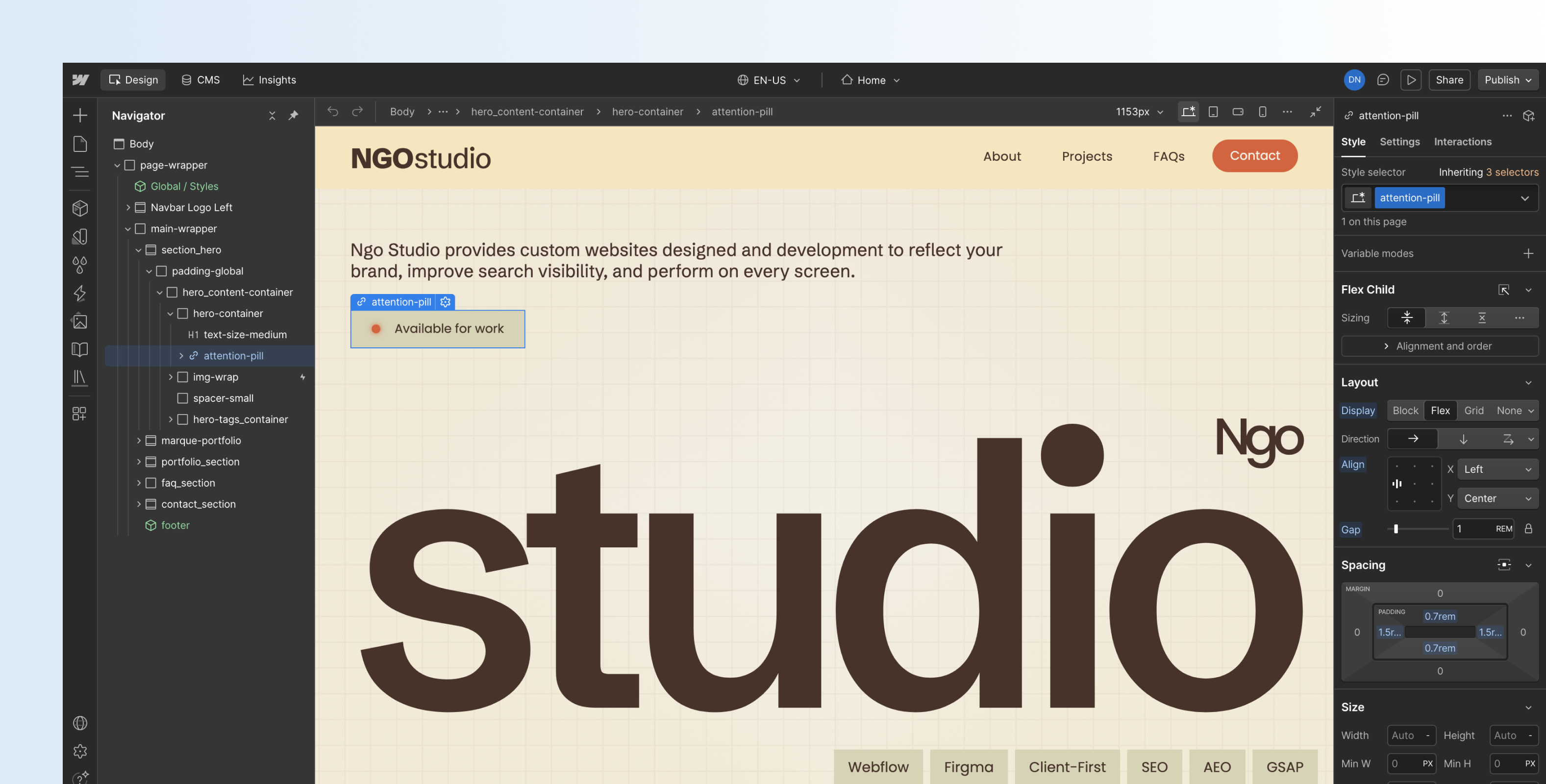Collapse all items in the Navigator
Viewport: 1546px width, 784px height.
pos(272,115)
